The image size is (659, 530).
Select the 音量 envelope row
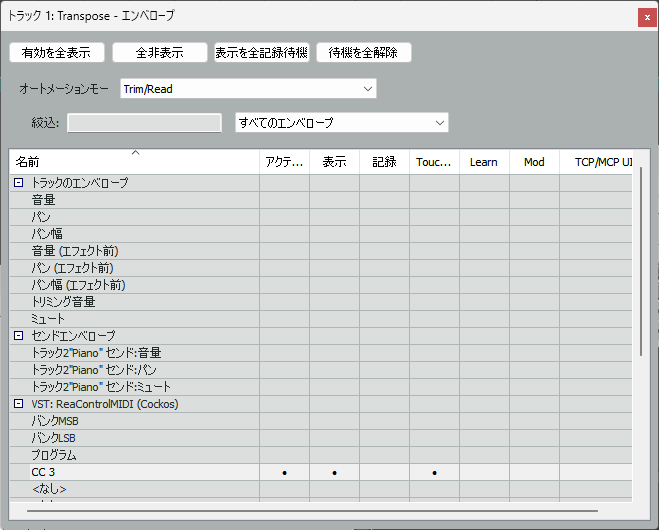tap(43, 200)
